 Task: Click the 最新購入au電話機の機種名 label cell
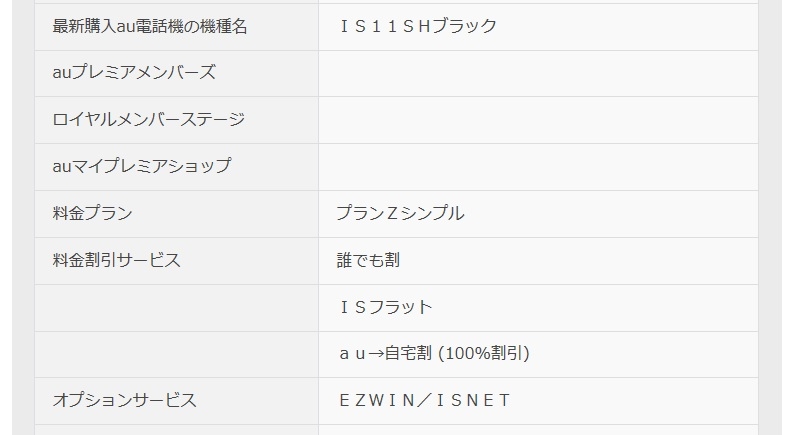(176, 27)
